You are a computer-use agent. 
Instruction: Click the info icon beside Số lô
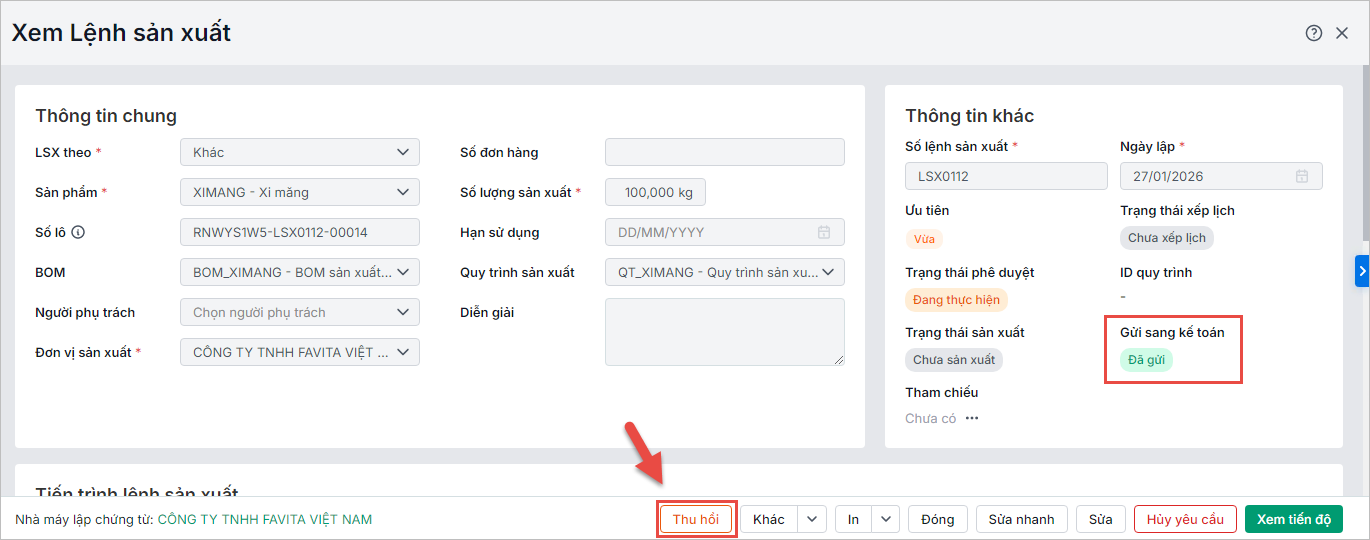coord(78,232)
